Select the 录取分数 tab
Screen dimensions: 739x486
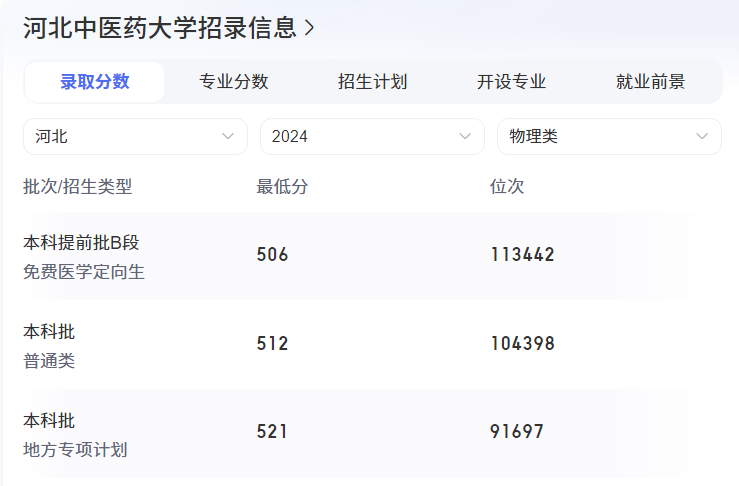94,82
